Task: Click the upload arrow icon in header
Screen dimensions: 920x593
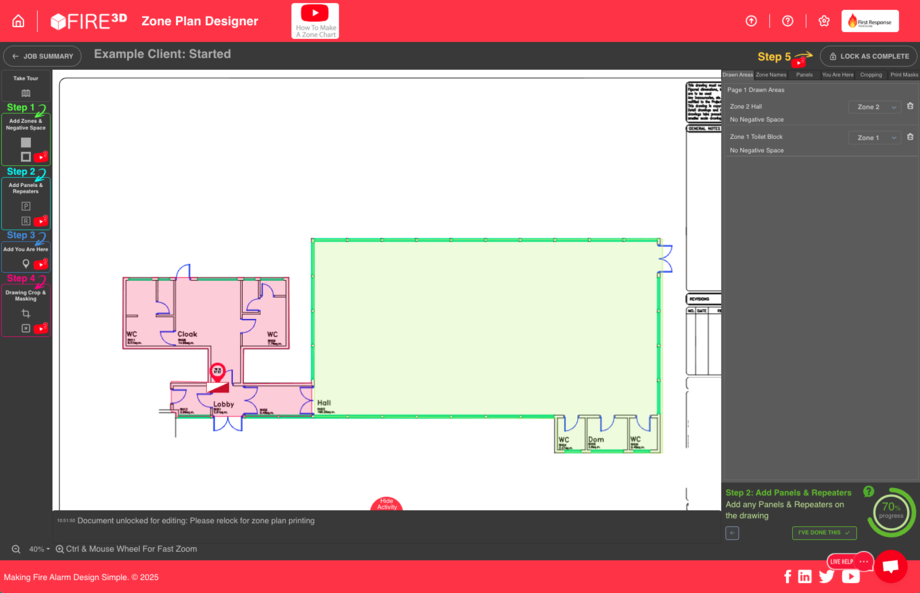Action: tap(751, 21)
